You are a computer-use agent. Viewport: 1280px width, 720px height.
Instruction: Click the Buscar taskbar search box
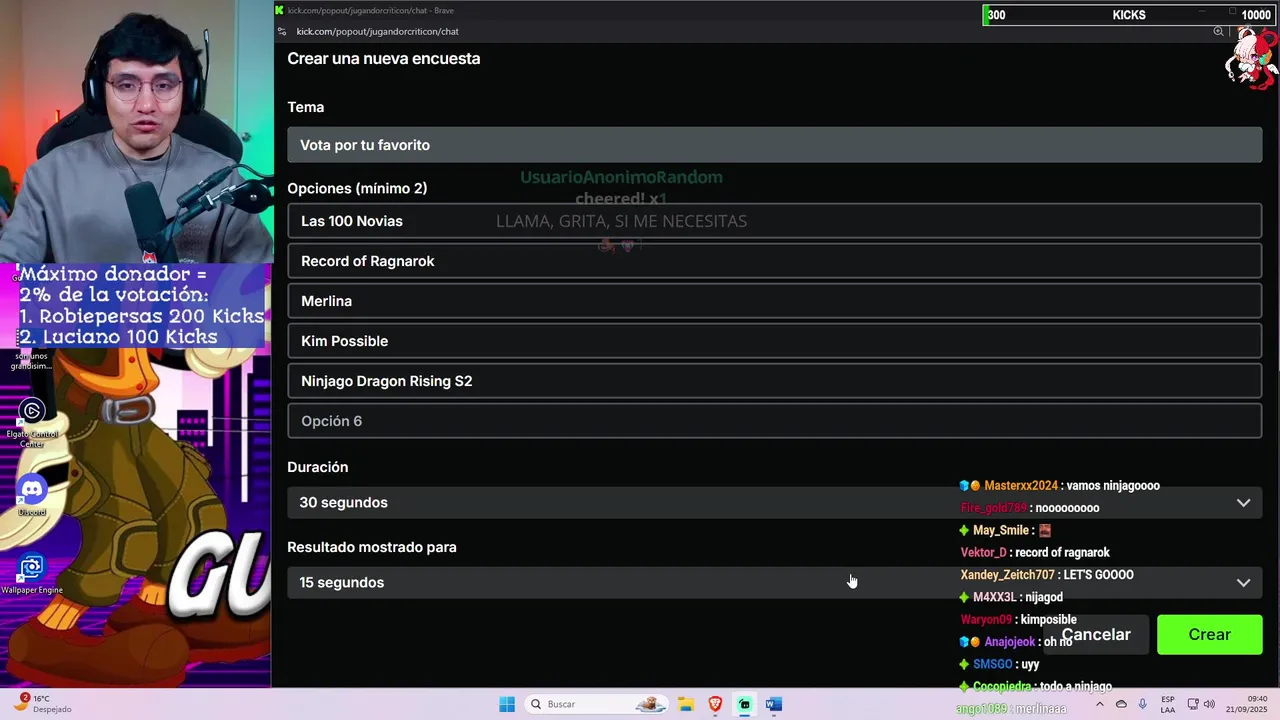pos(597,704)
